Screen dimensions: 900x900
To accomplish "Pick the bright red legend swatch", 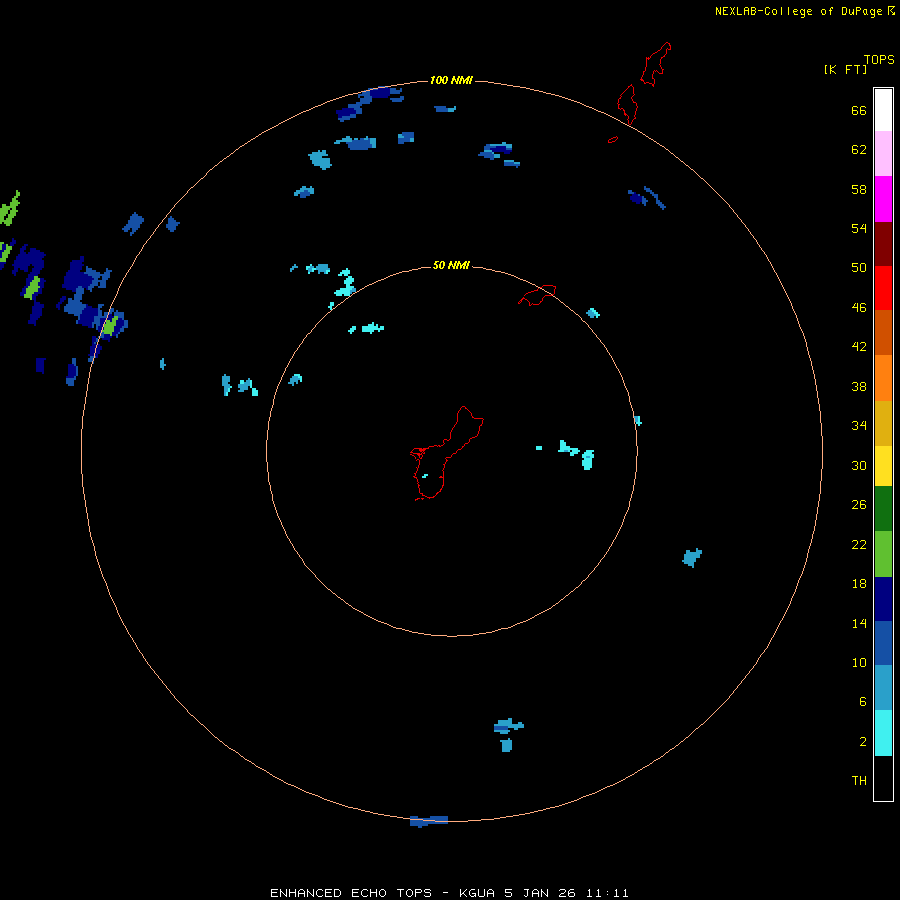I will click(x=883, y=288).
